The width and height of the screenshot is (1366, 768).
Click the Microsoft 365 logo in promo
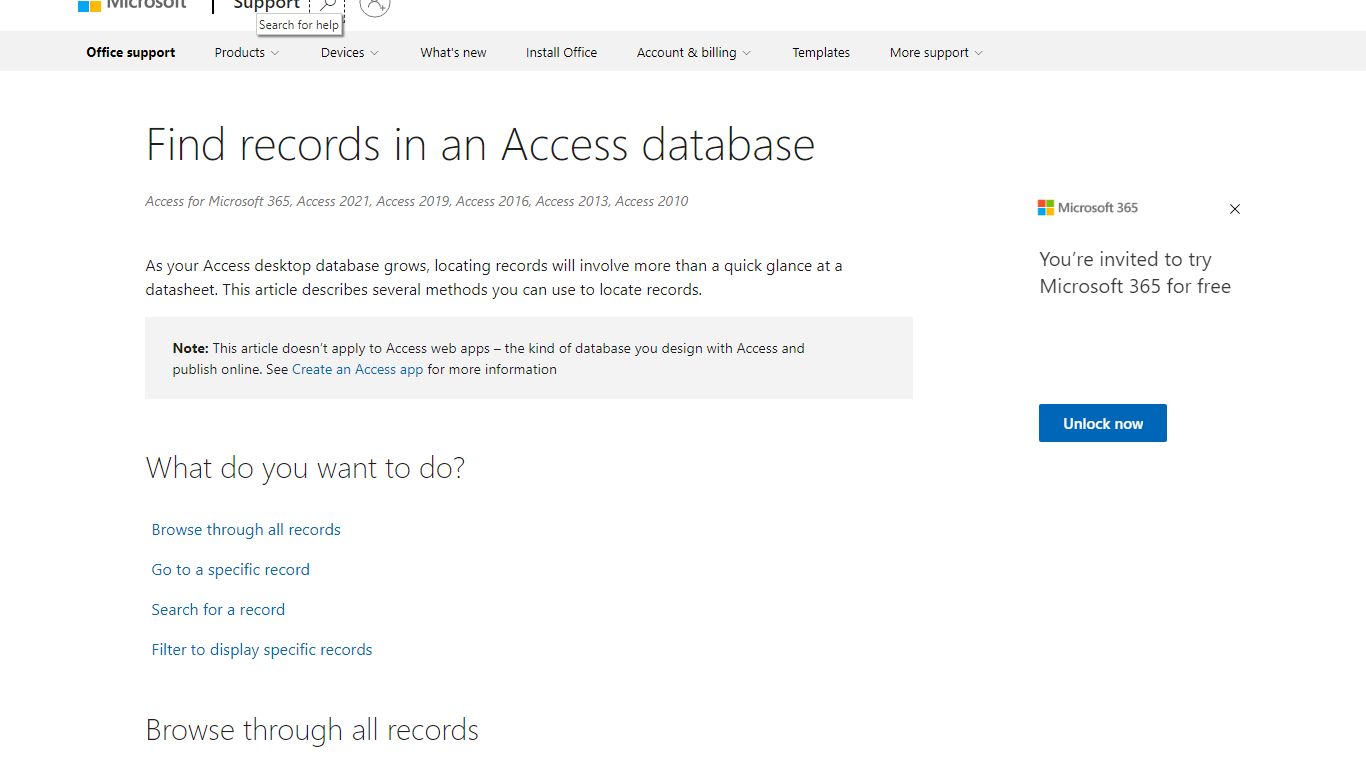coord(1088,208)
